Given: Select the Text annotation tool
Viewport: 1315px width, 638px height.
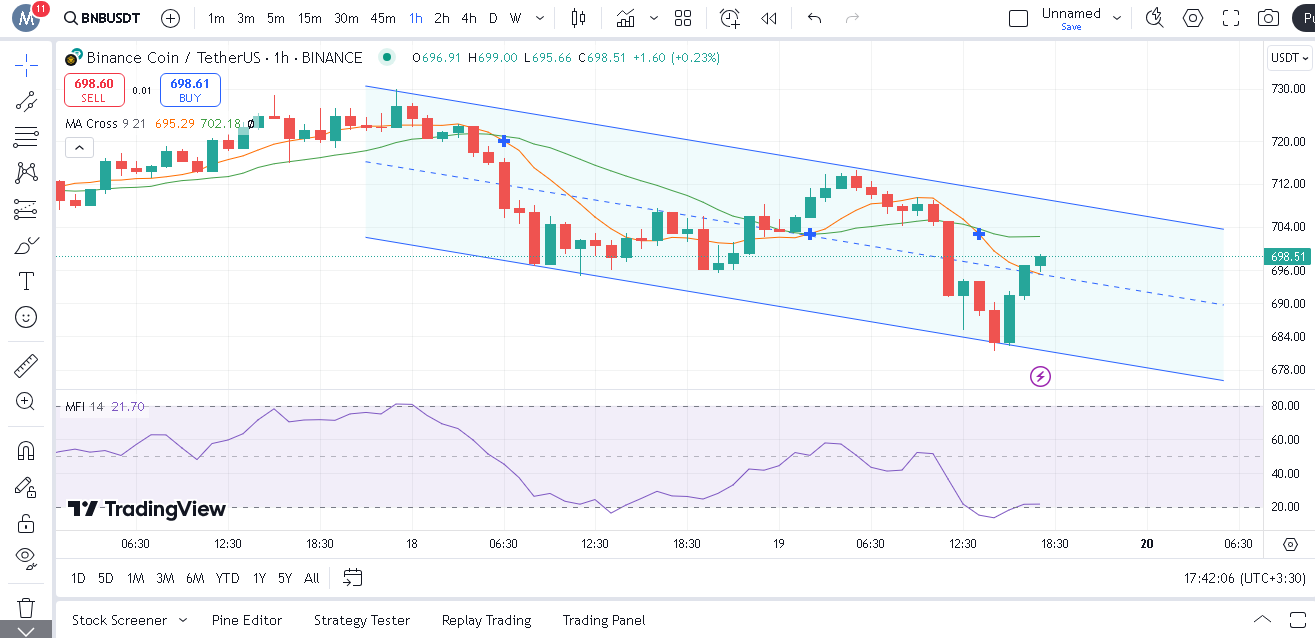Looking at the screenshot, I should point(26,281).
